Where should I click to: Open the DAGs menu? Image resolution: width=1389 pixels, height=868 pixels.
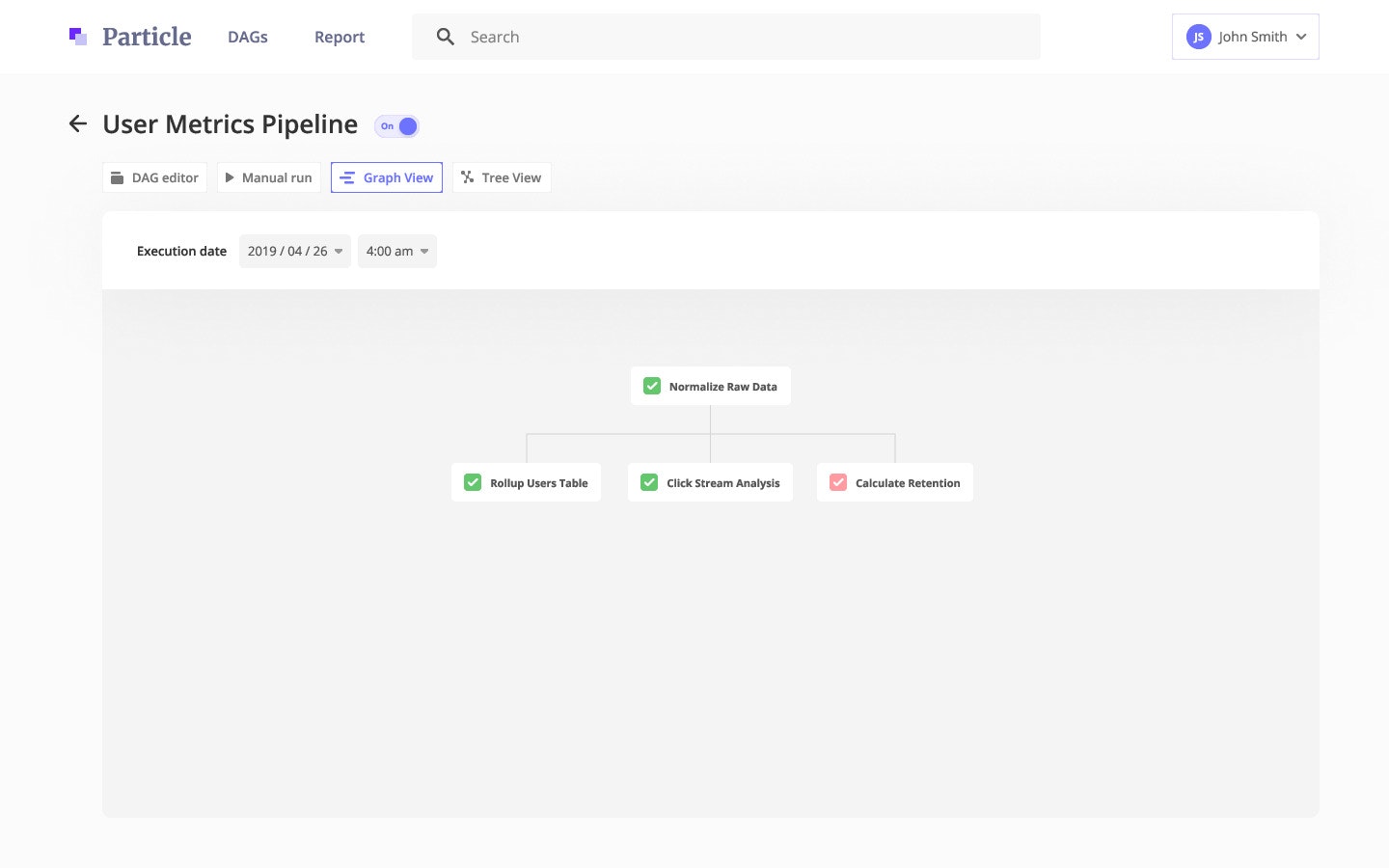pyautogui.click(x=247, y=37)
